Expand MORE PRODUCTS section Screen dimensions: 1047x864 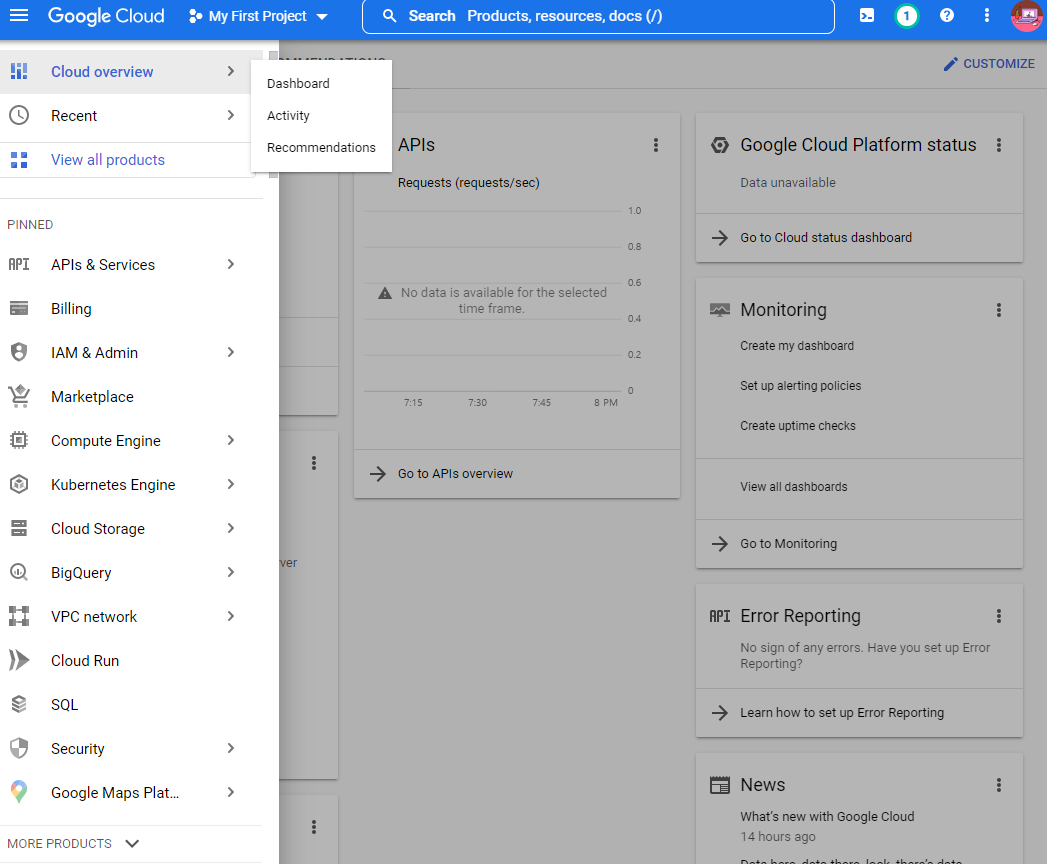pyautogui.click(x=73, y=843)
